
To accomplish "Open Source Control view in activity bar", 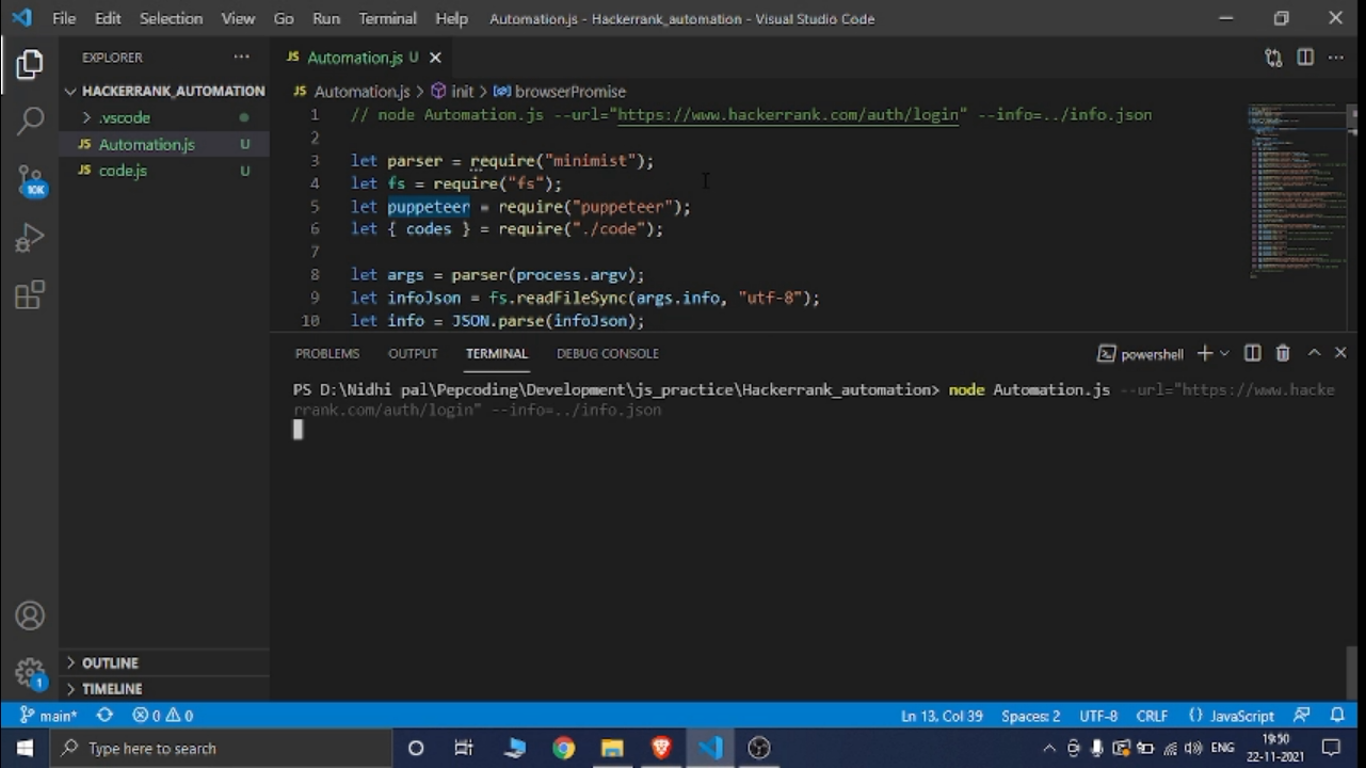I will [x=30, y=180].
